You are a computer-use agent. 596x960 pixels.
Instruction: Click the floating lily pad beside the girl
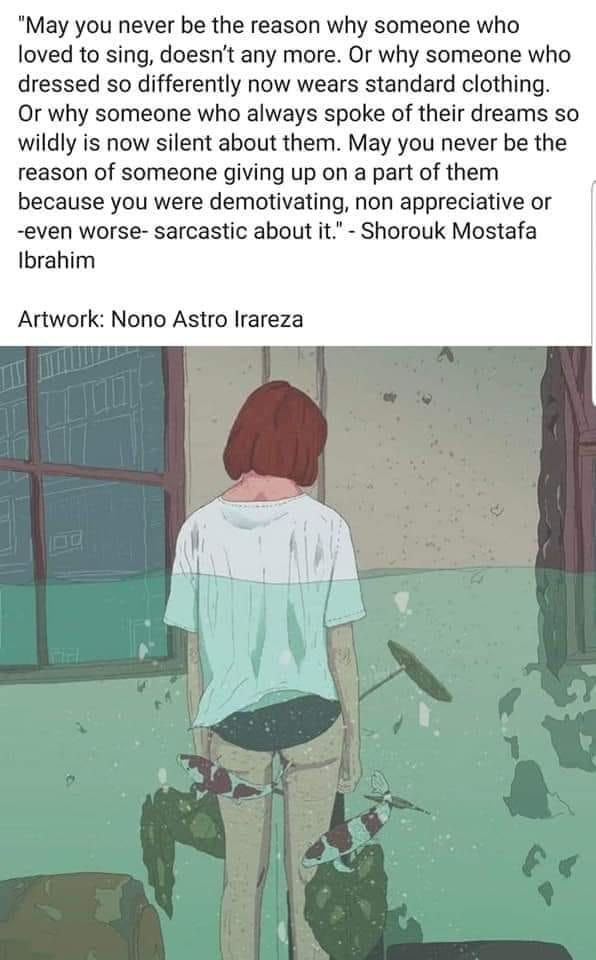point(421,670)
